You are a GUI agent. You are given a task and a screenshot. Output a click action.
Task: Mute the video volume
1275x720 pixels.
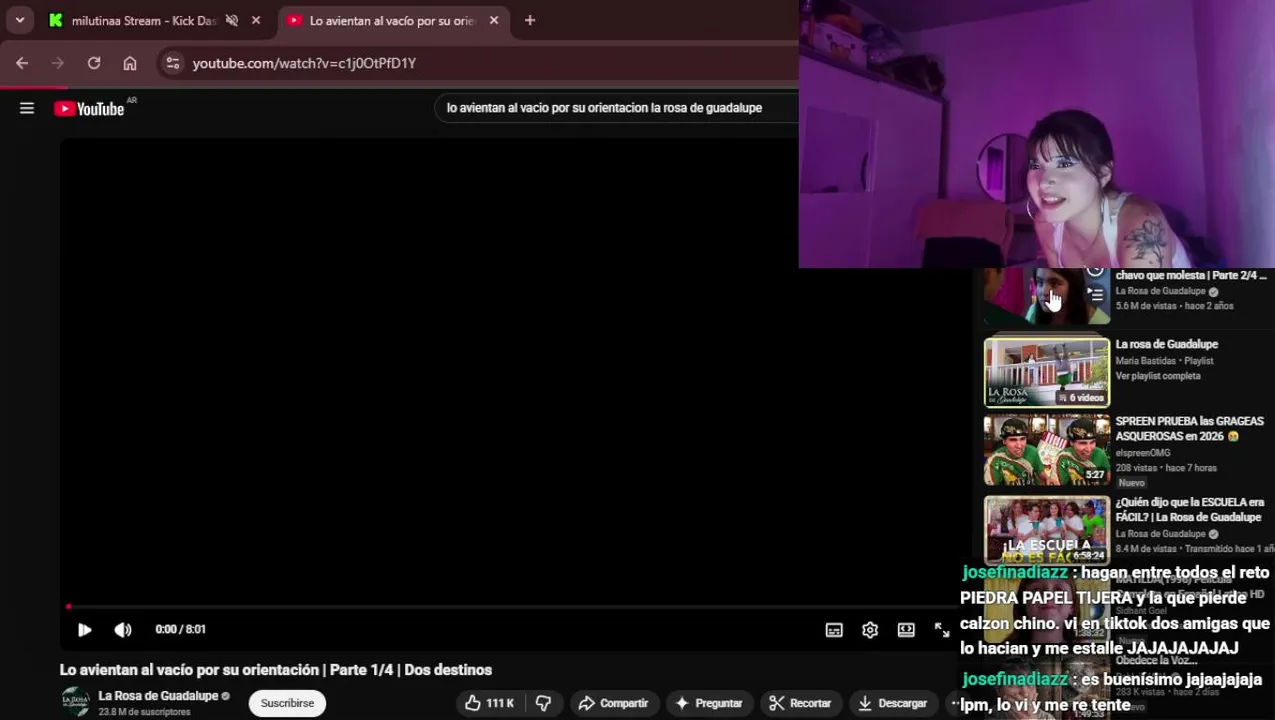[123, 630]
